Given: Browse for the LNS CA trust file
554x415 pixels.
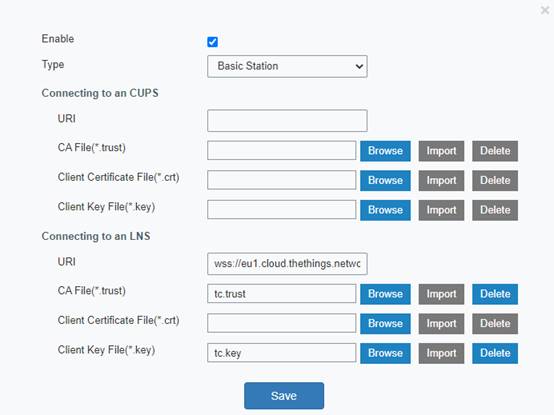Looking at the screenshot, I should coord(385,294).
